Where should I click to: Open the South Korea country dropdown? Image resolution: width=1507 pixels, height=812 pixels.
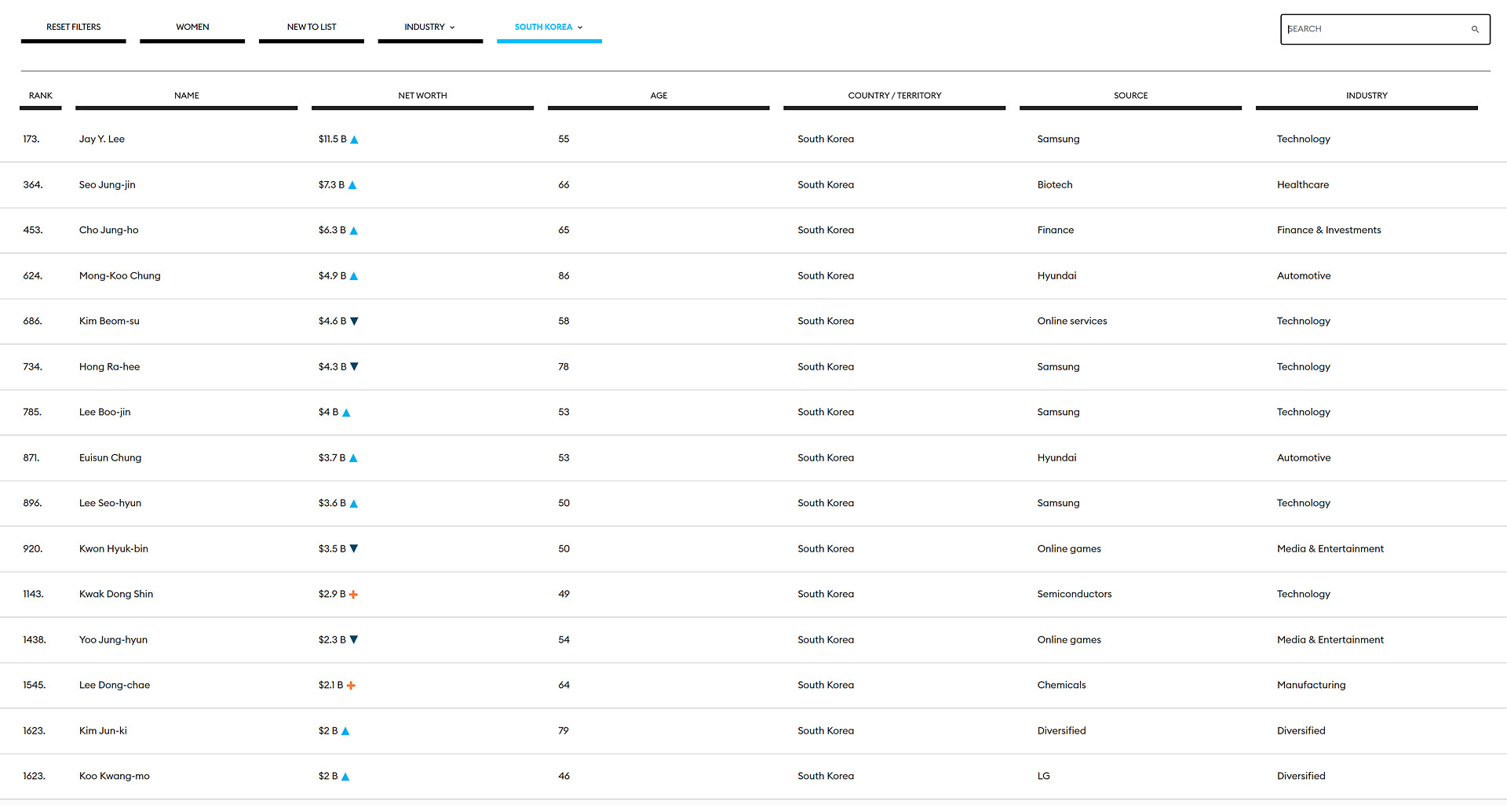coord(549,27)
